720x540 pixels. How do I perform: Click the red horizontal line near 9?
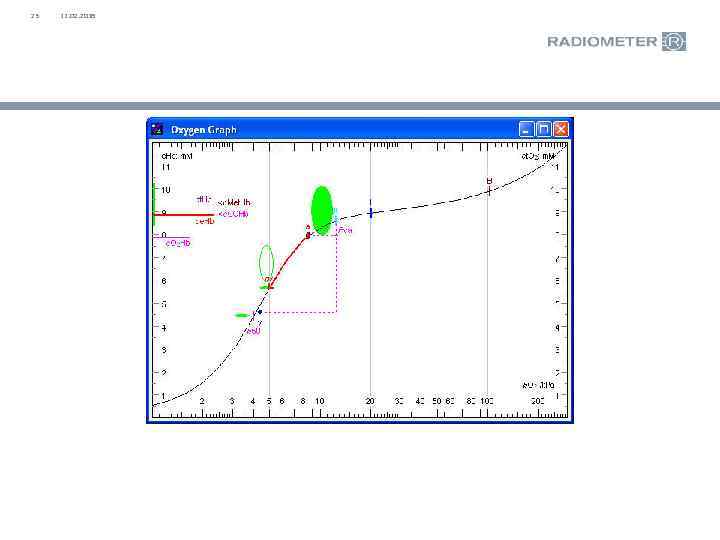183,214
